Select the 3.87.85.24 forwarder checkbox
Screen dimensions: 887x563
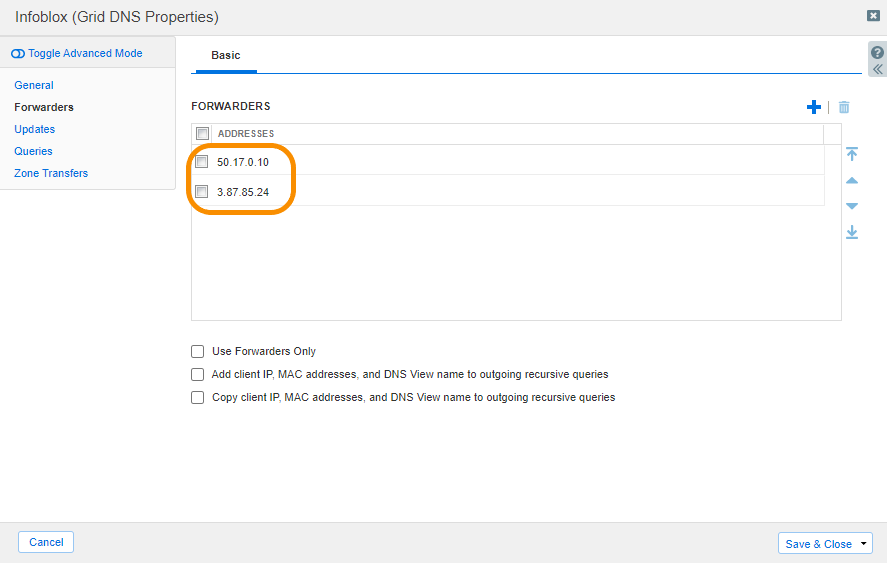pos(202,192)
